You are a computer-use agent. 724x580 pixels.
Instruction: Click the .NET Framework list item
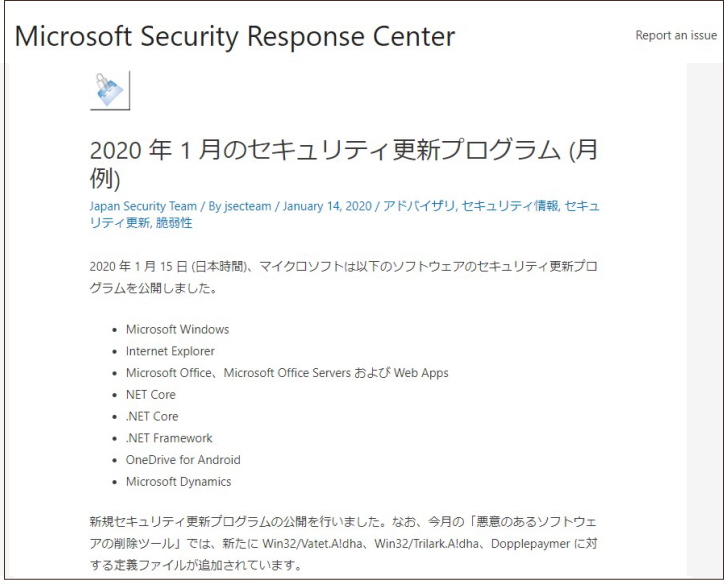point(169,438)
